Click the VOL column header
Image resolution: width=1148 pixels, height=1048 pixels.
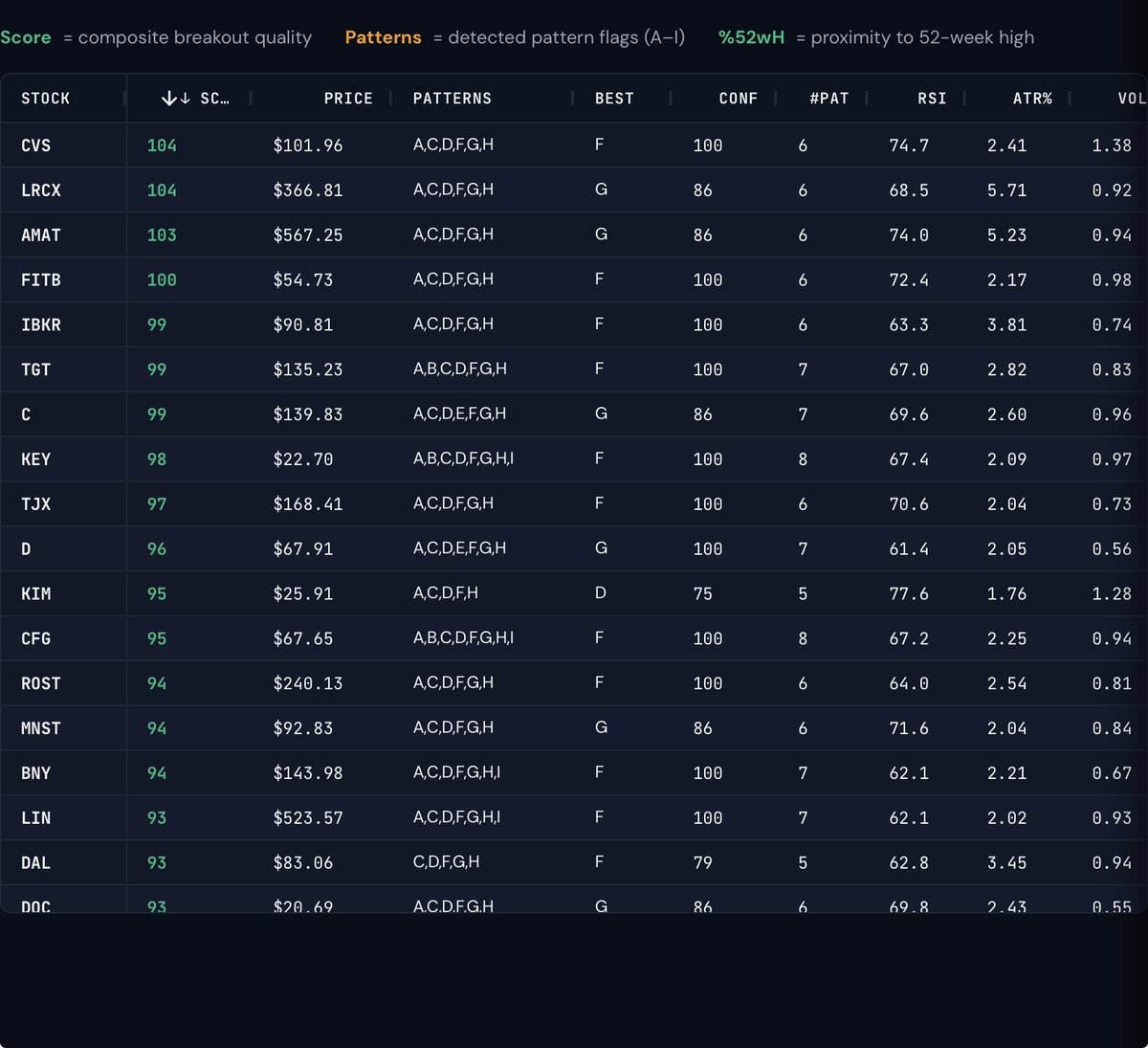(1131, 99)
